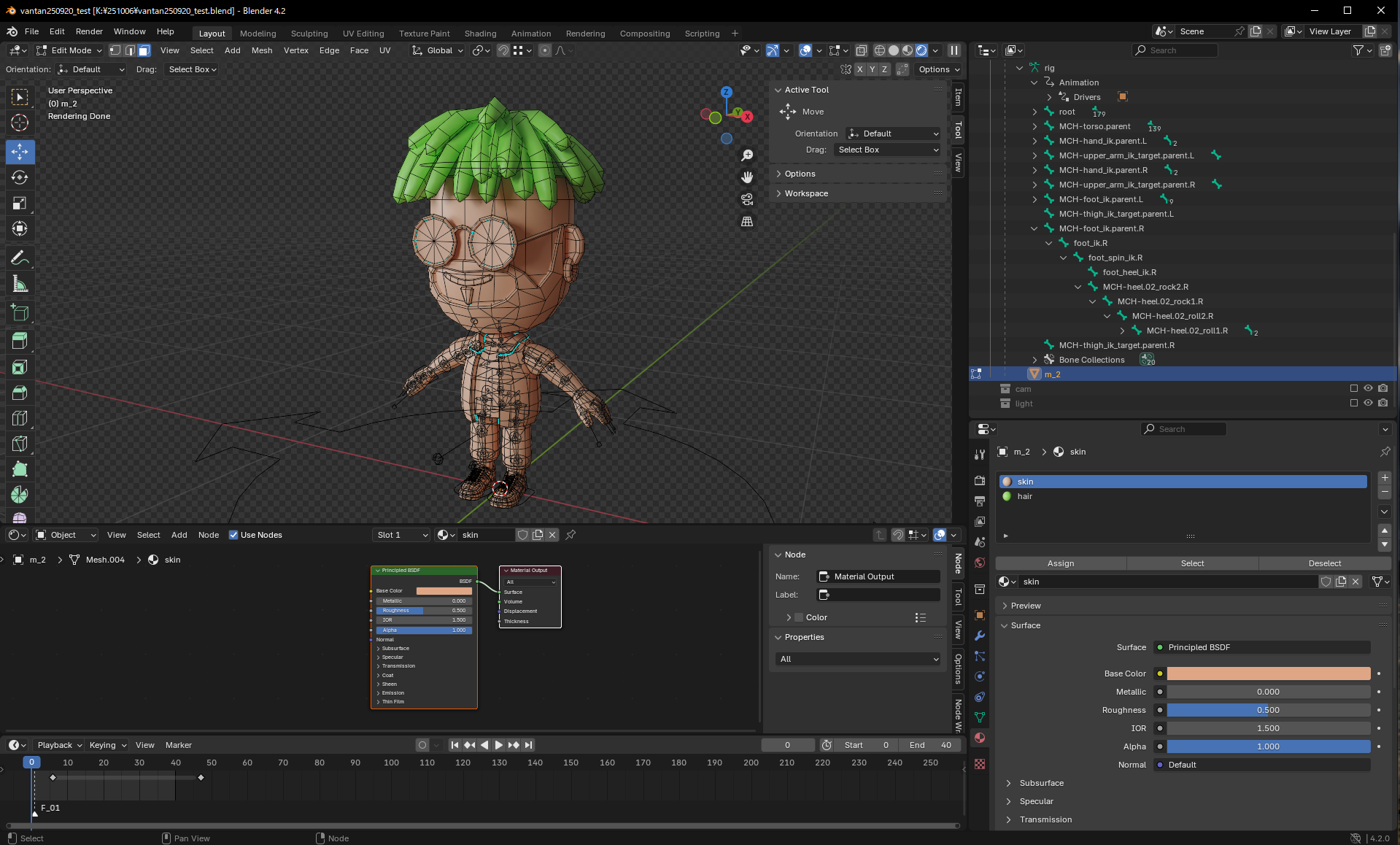Screen dimensions: 1400x845
Task: Switch to the Shading workspace tab
Action: (x=480, y=34)
